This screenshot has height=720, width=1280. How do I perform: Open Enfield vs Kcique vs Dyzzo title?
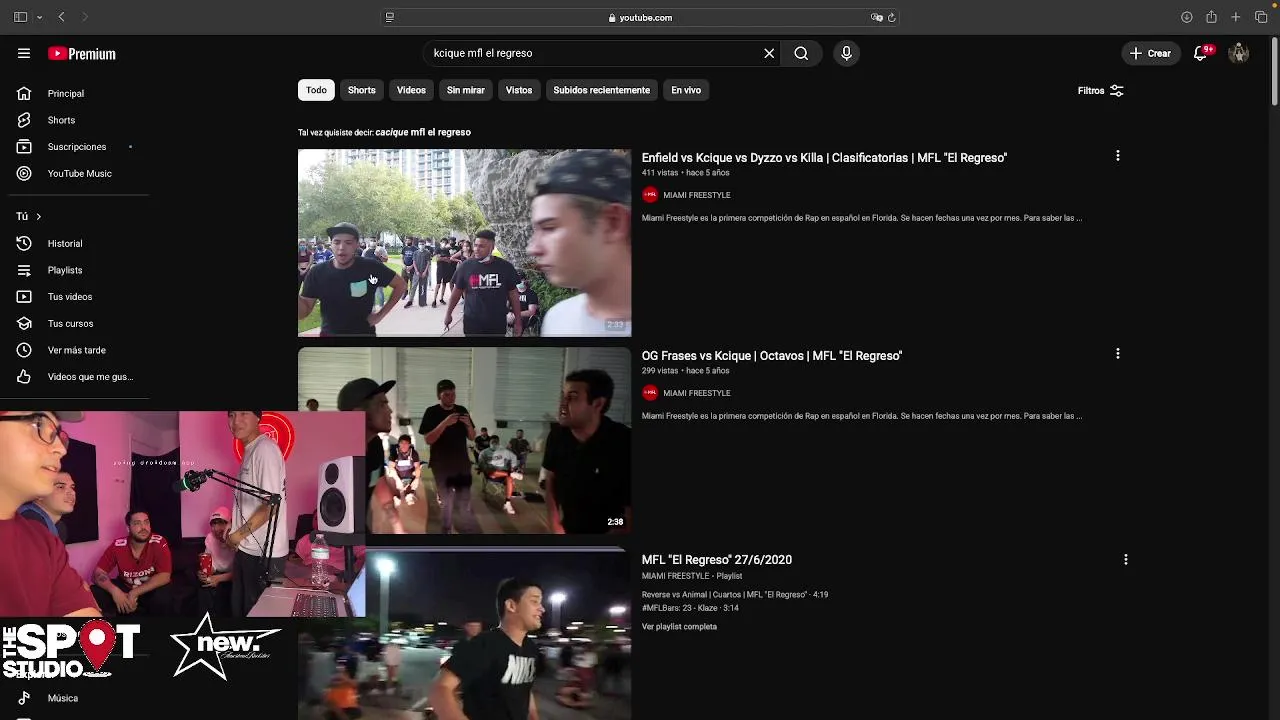coord(824,158)
